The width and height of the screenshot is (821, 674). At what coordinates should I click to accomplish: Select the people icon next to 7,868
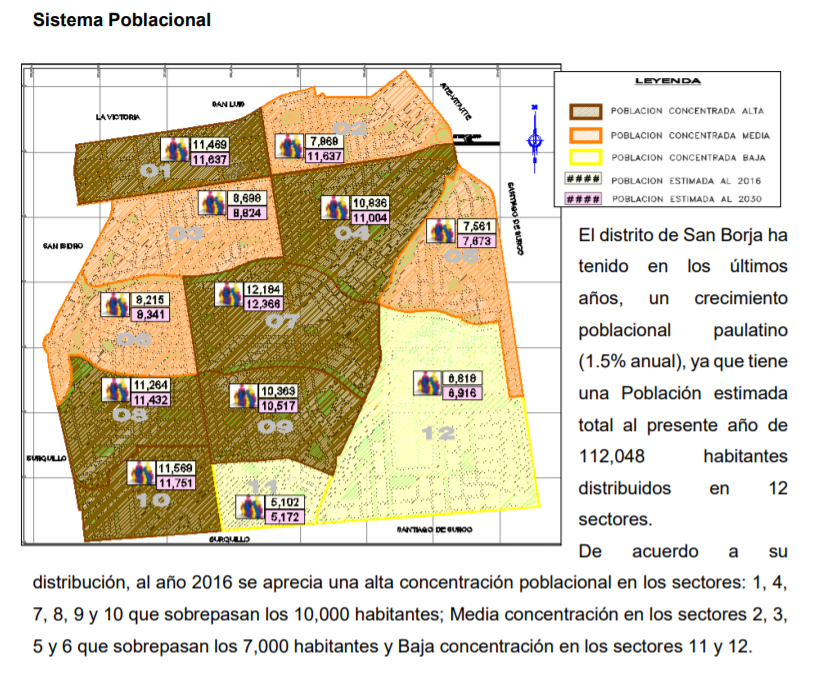point(290,148)
